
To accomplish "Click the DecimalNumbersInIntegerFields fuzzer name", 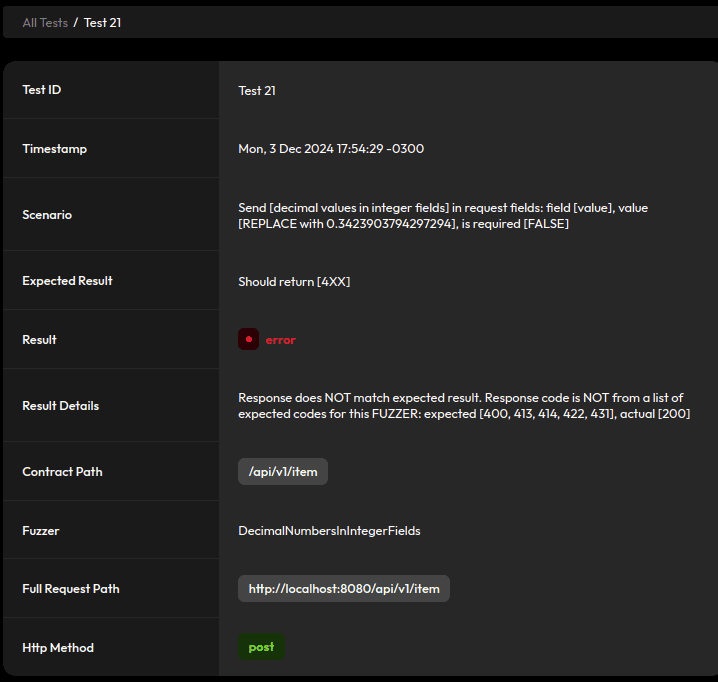I will point(329,531).
